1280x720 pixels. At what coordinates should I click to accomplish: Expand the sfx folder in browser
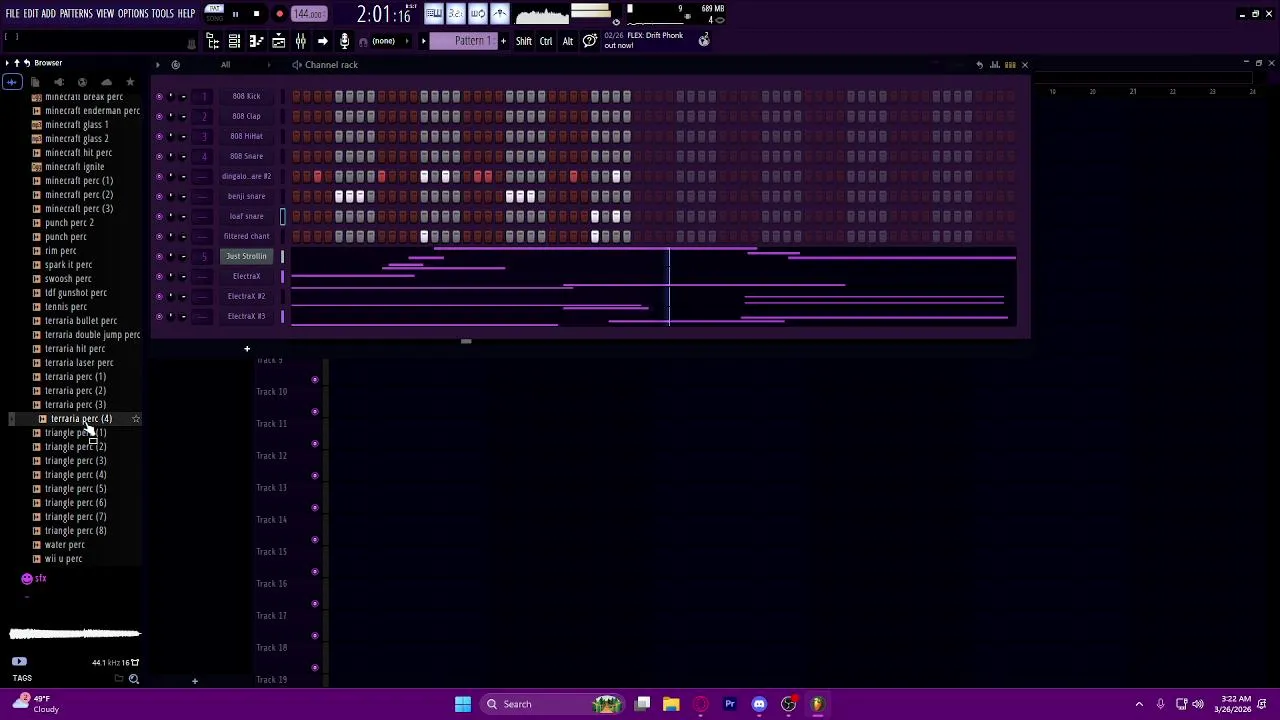(x=35, y=578)
